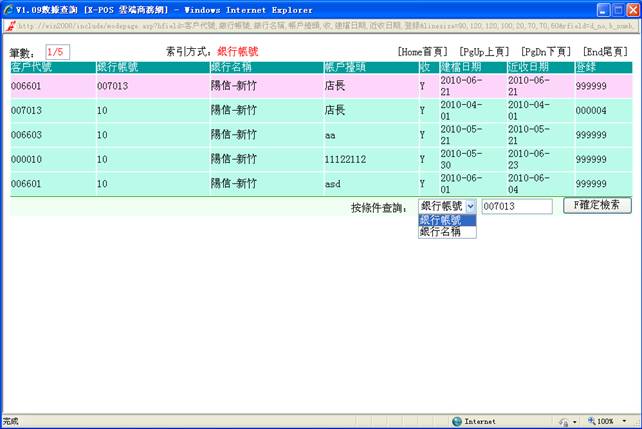This screenshot has width=642, height=429.
Task: Select 銀行名稱 from the dropdown list
Action: point(447,232)
